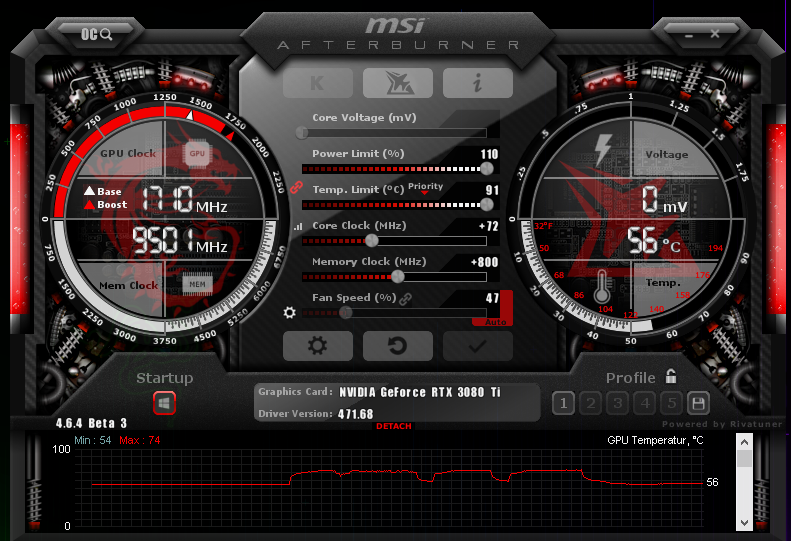Image resolution: width=791 pixels, height=541 pixels.
Task: Toggle the Profile lock icon
Action: click(x=670, y=376)
